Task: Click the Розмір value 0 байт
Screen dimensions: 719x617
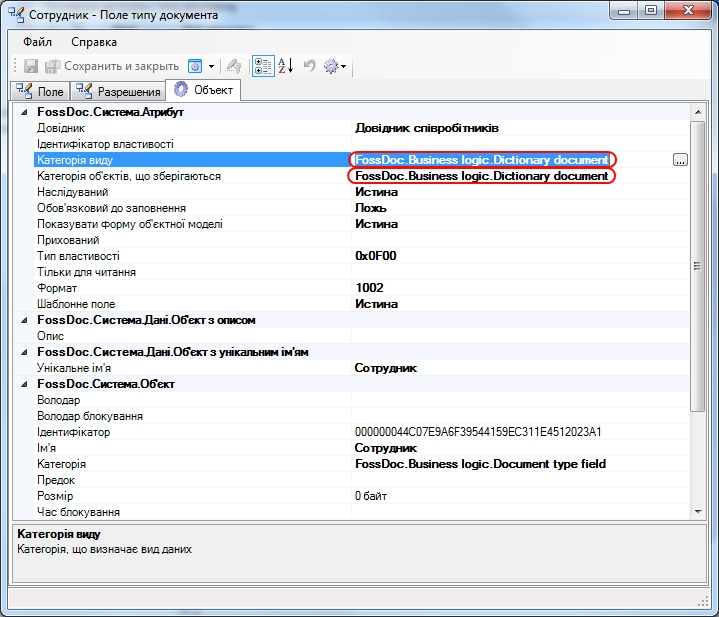Action: [x=371, y=496]
